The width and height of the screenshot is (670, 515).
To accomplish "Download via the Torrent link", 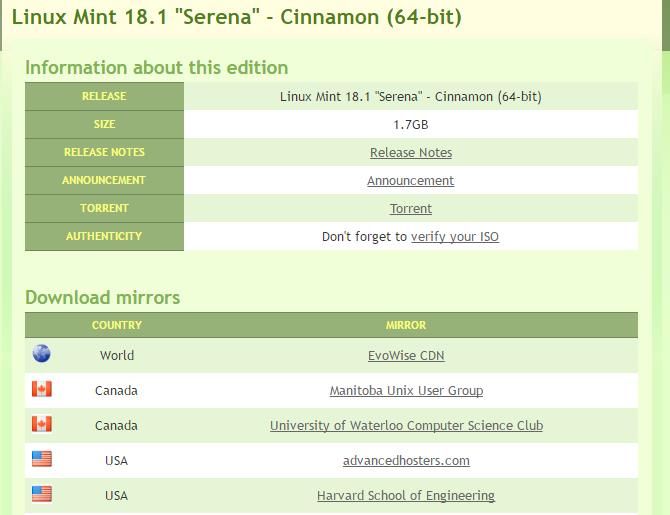I will [411, 209].
